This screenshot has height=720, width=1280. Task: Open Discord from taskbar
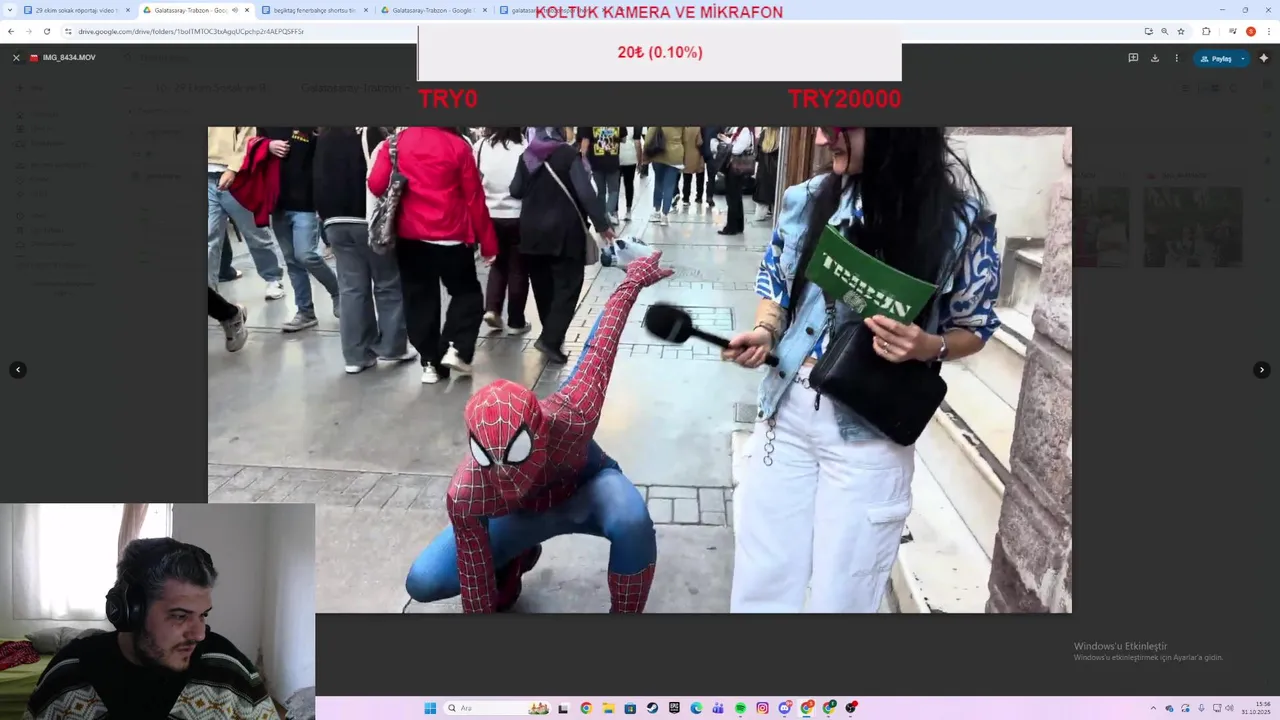pyautogui.click(x=785, y=708)
